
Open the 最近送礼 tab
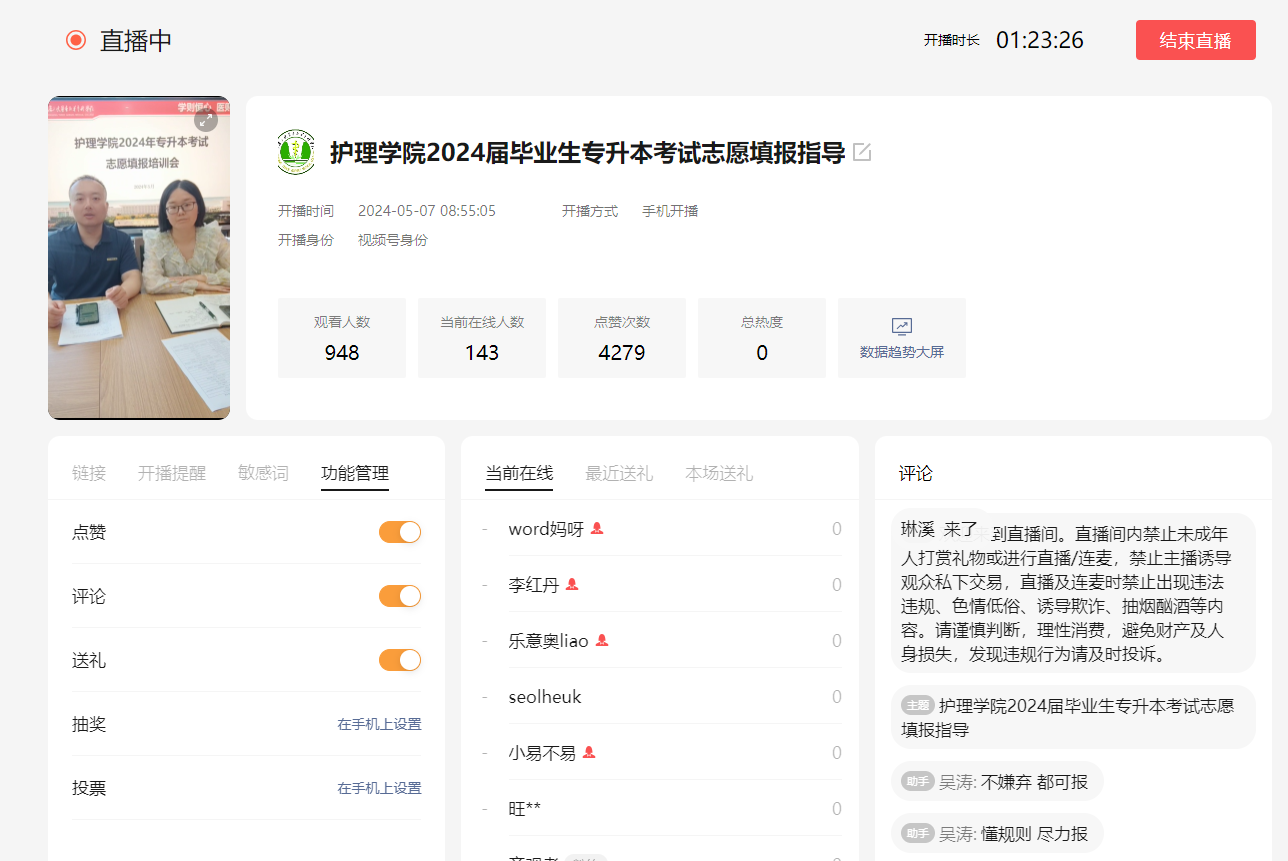pos(619,473)
